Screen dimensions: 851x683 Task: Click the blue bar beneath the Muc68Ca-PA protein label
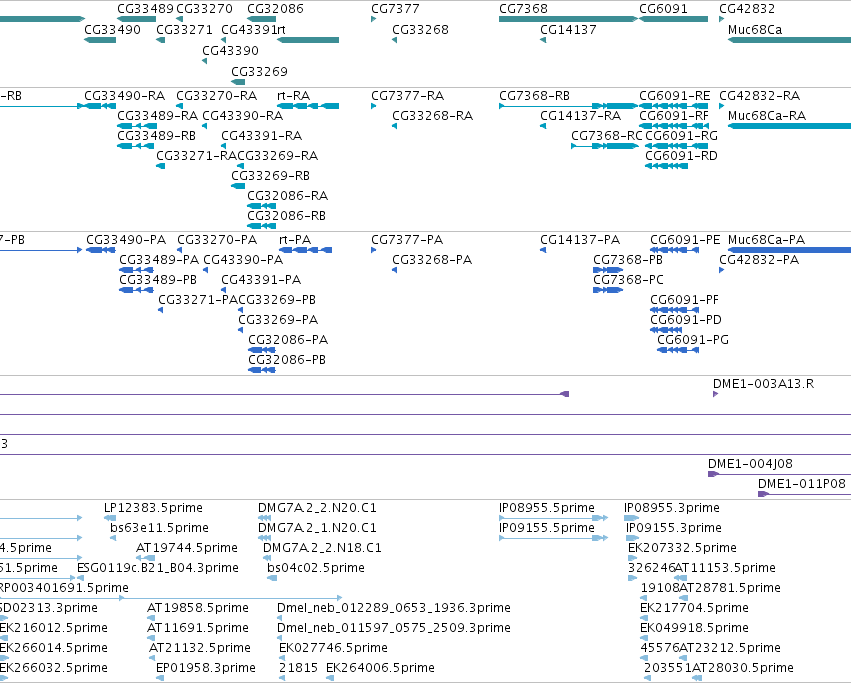789,250
